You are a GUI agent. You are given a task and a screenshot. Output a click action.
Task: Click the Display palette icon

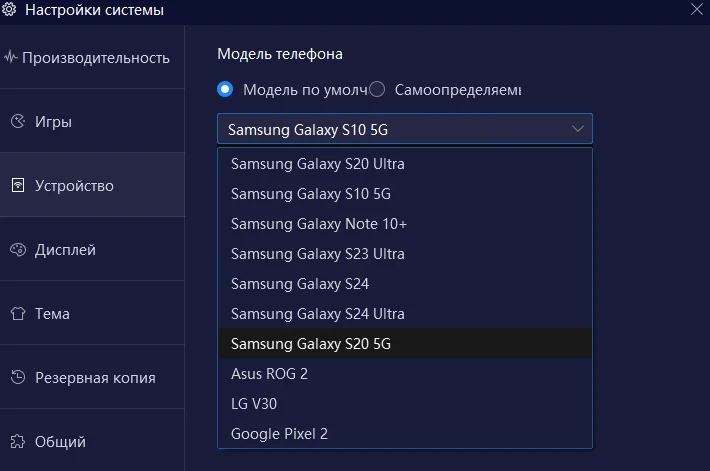(18, 250)
